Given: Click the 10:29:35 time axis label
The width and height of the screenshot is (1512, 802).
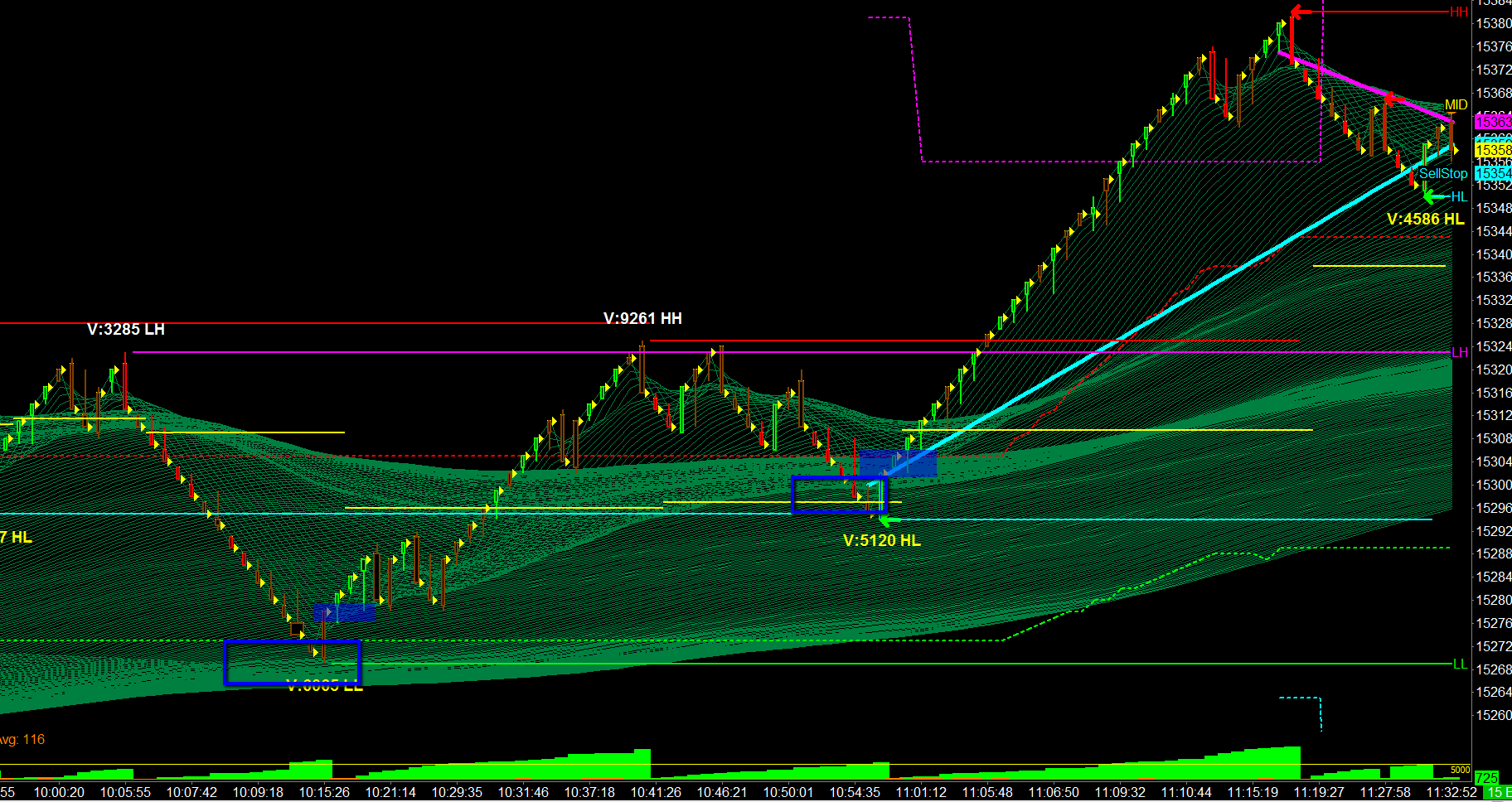Looking at the screenshot, I should (457, 792).
